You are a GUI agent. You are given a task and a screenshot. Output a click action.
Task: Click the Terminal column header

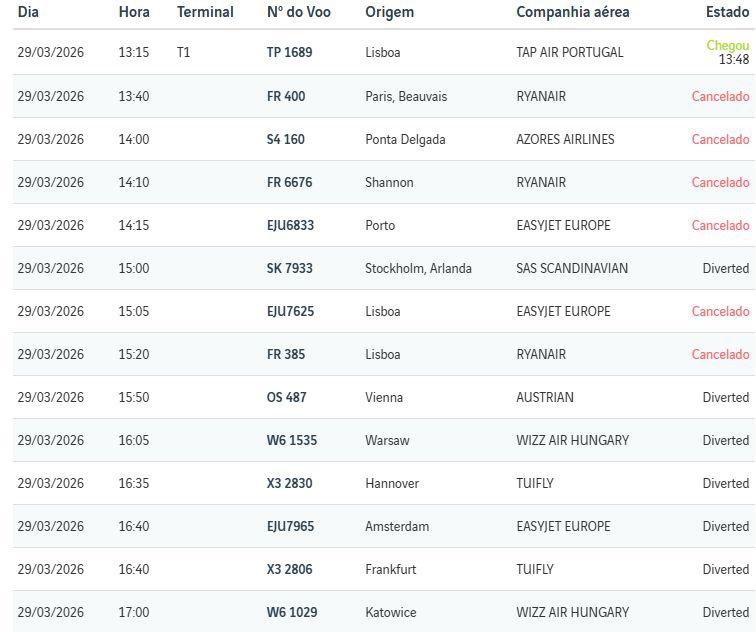pos(205,12)
